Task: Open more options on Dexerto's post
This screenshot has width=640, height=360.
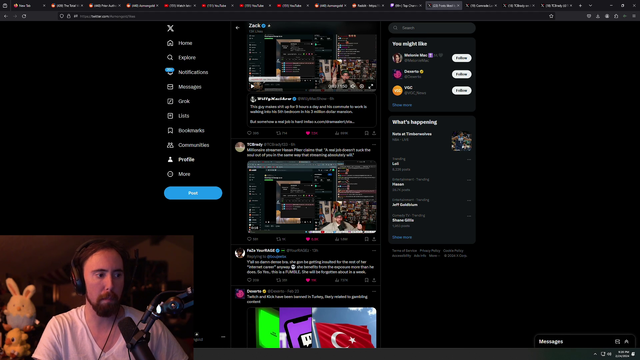Action: click(x=374, y=291)
